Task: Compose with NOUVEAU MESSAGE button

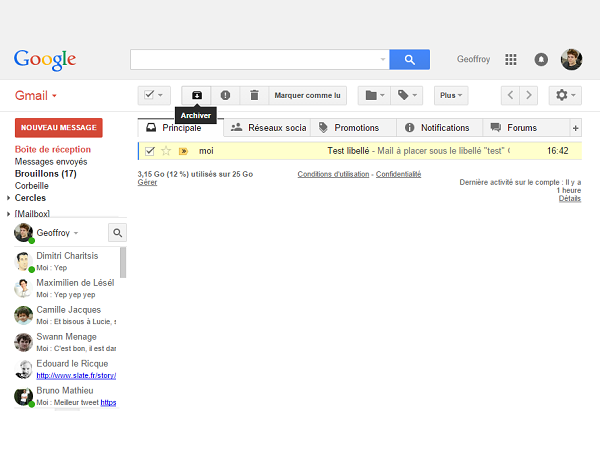Action: coord(59,127)
